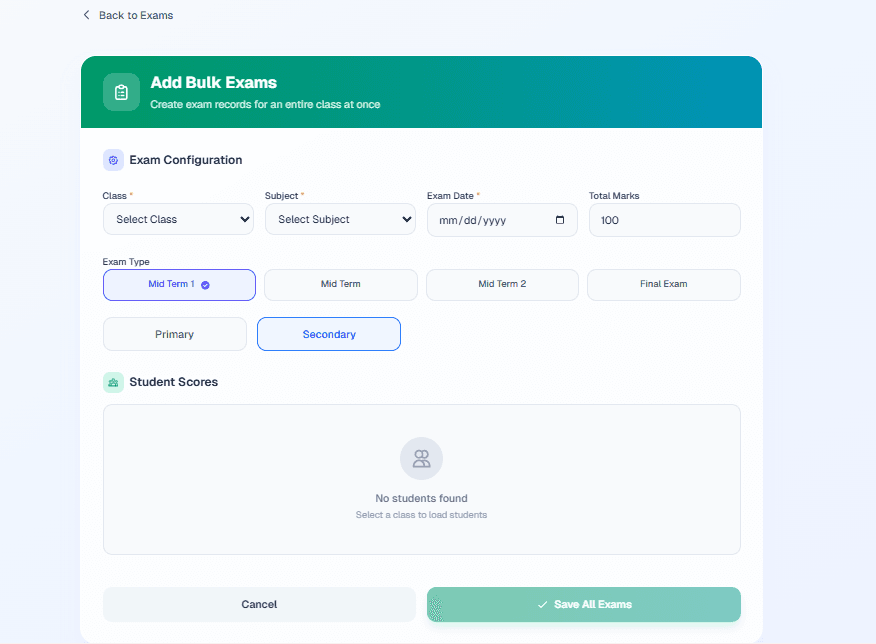This screenshot has width=876, height=644.
Task: Click the no students people icon
Action: 421,459
